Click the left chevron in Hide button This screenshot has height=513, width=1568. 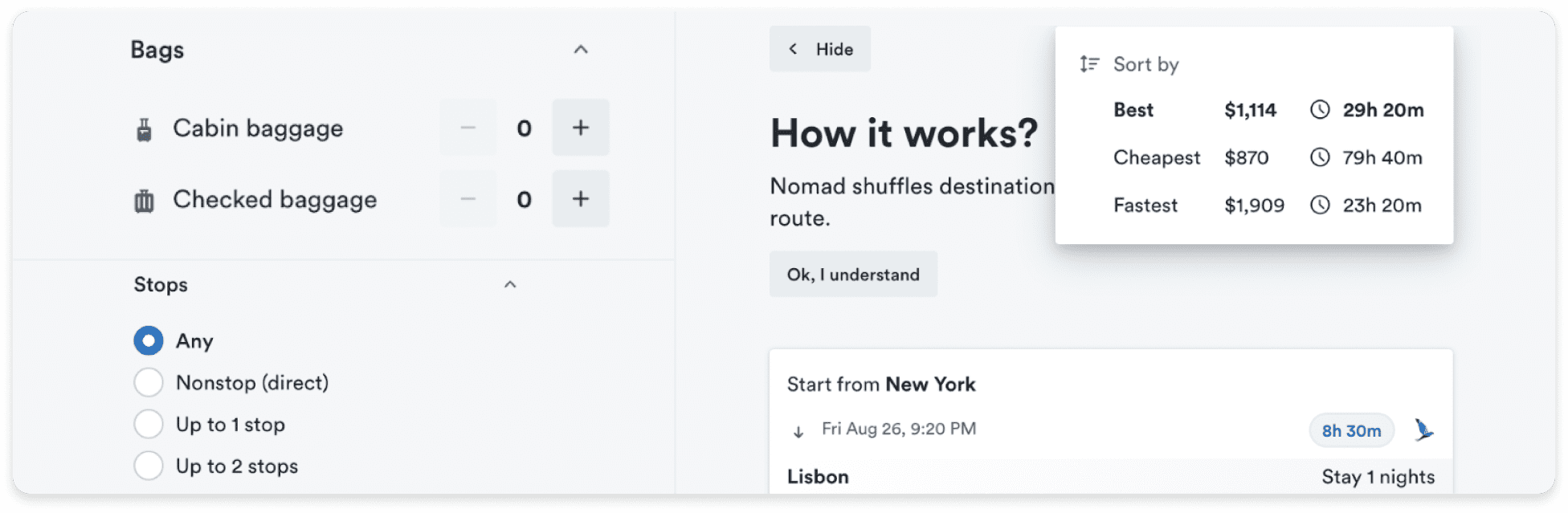coord(793,49)
